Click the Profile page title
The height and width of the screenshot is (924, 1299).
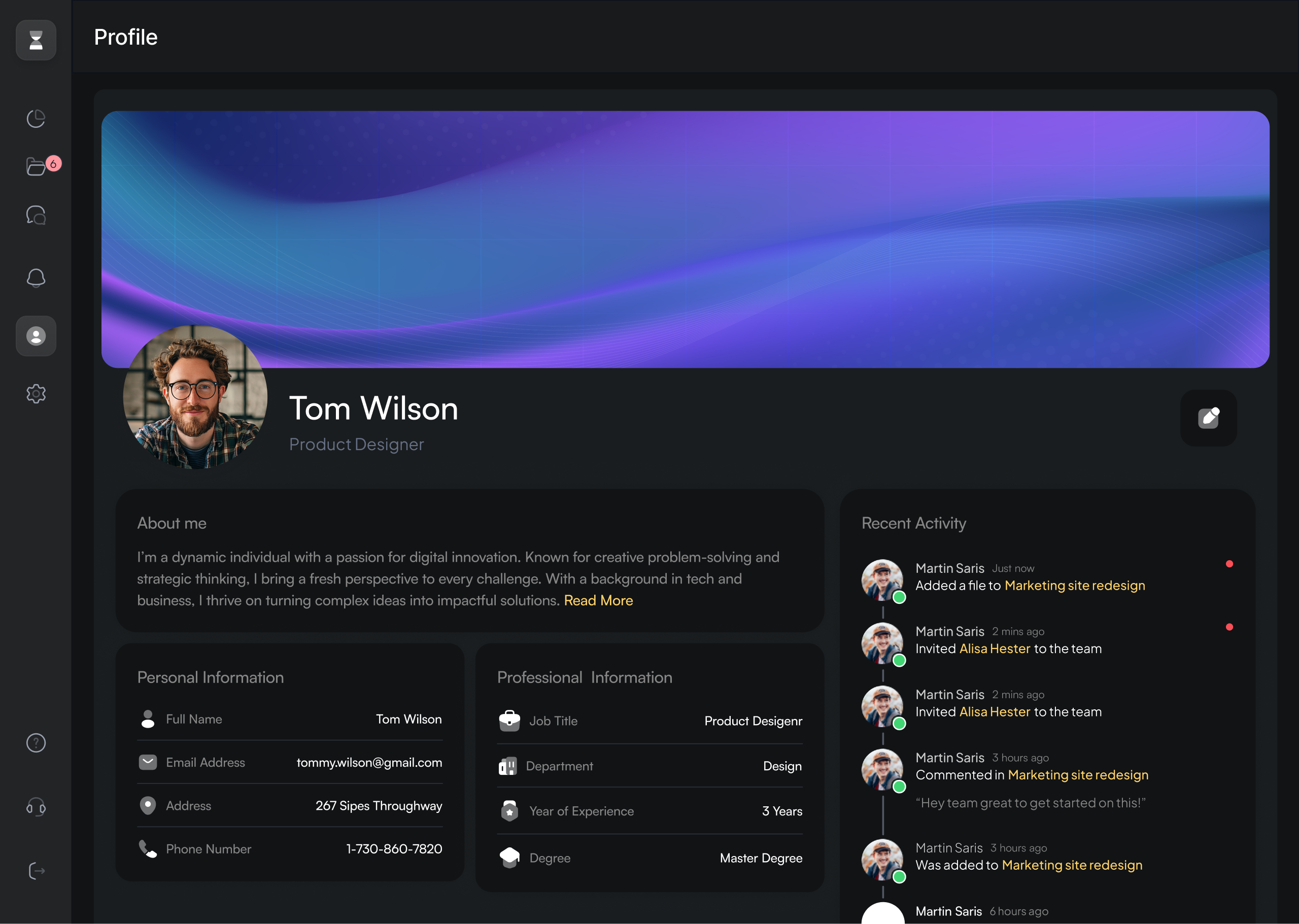tap(126, 37)
